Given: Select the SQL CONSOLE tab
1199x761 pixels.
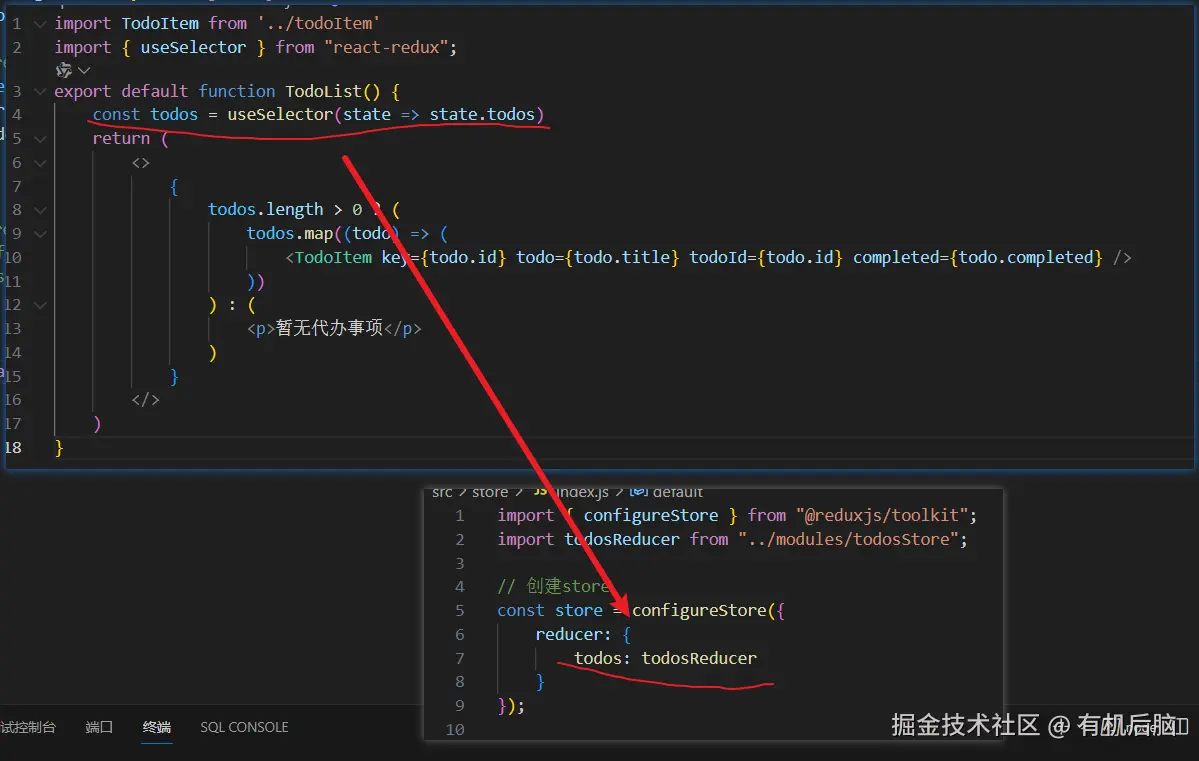Looking at the screenshot, I should [244, 727].
